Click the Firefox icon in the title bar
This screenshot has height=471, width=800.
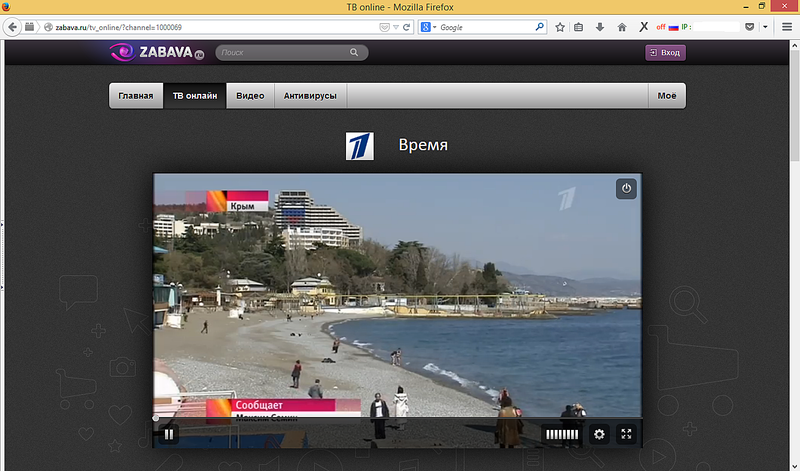(6, 7)
